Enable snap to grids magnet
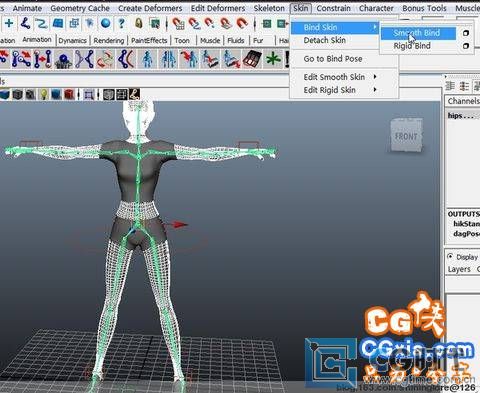Viewport: 480px width, 393px height. 178,23
